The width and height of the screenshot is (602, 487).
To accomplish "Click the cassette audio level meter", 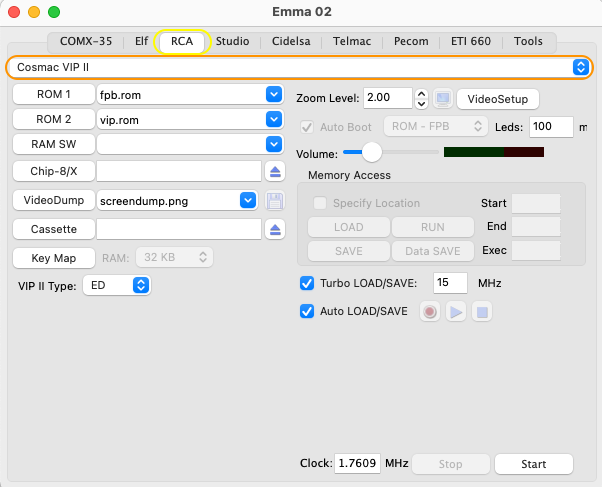I will point(494,152).
